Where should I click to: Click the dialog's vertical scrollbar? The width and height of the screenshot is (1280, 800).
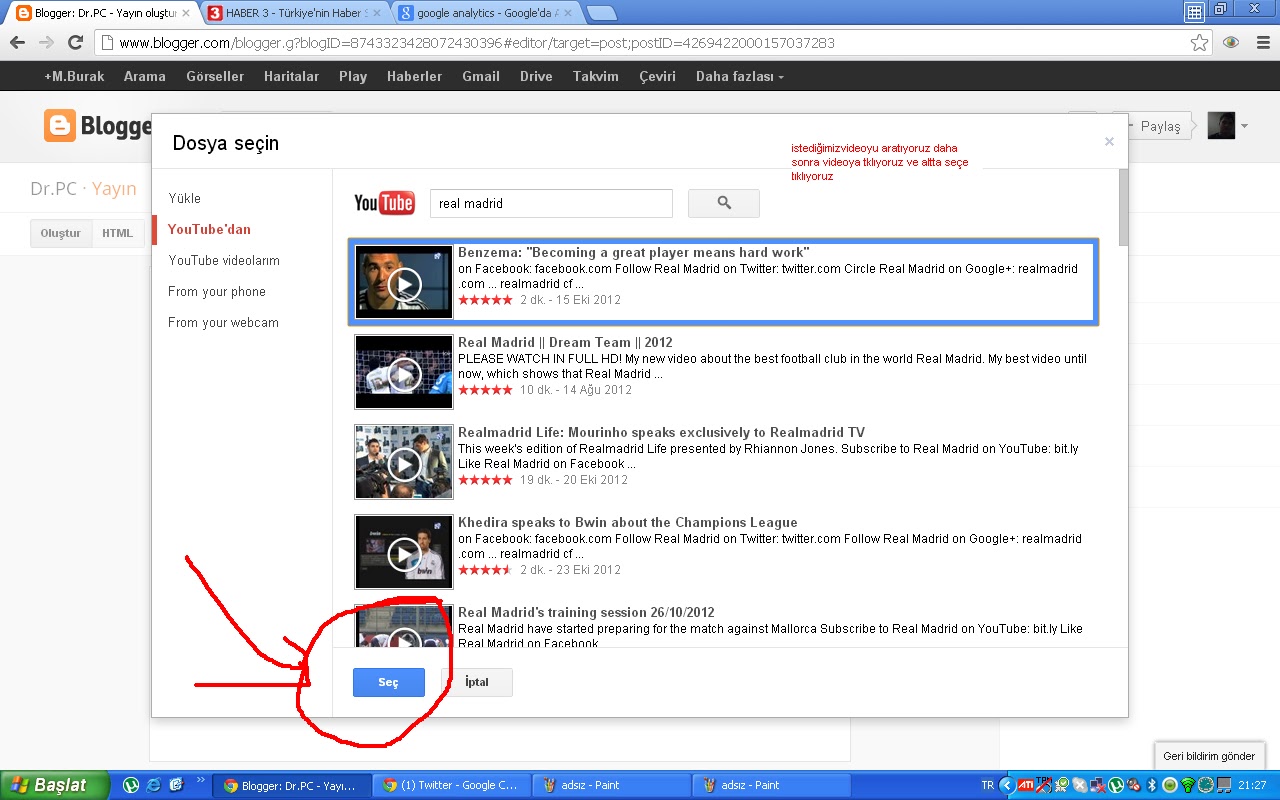point(1123,208)
